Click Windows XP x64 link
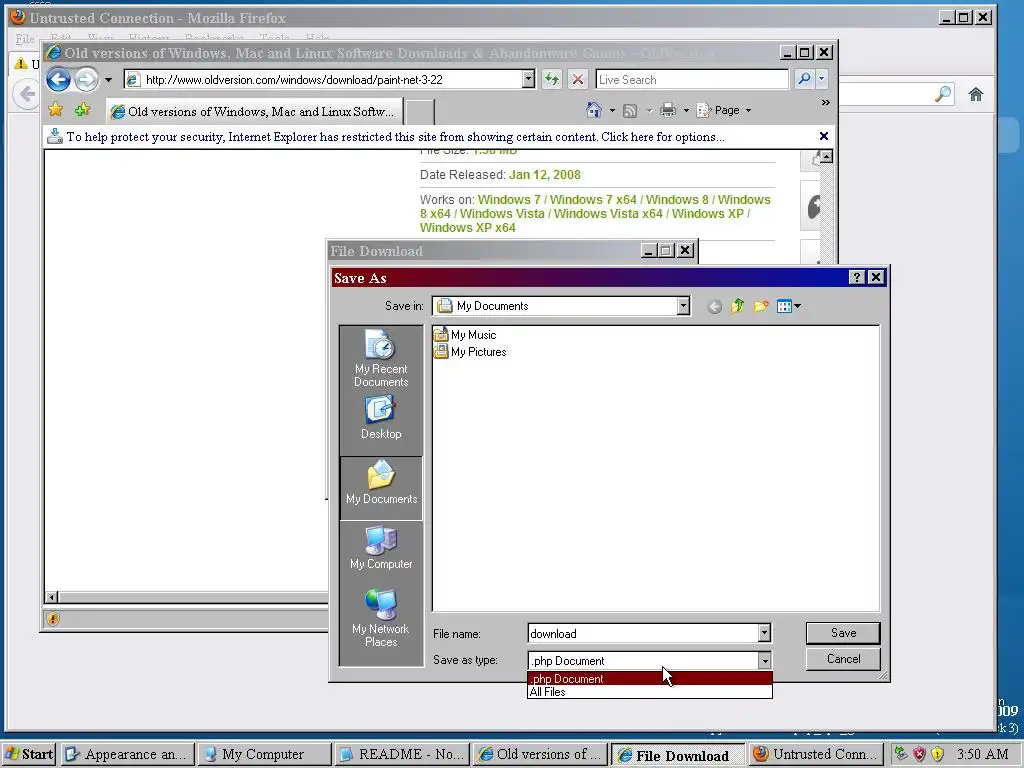Viewport: 1024px width, 768px height. click(468, 228)
